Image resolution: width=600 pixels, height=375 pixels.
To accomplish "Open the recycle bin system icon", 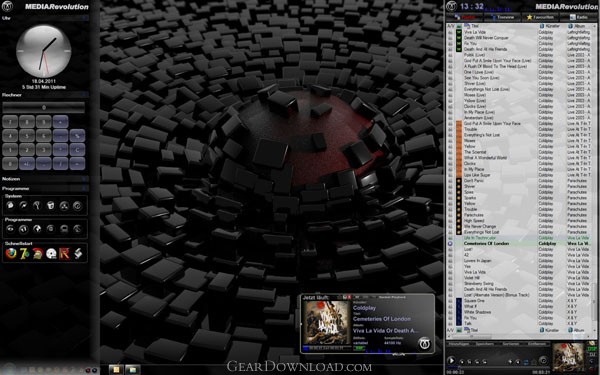I will 50,206.
